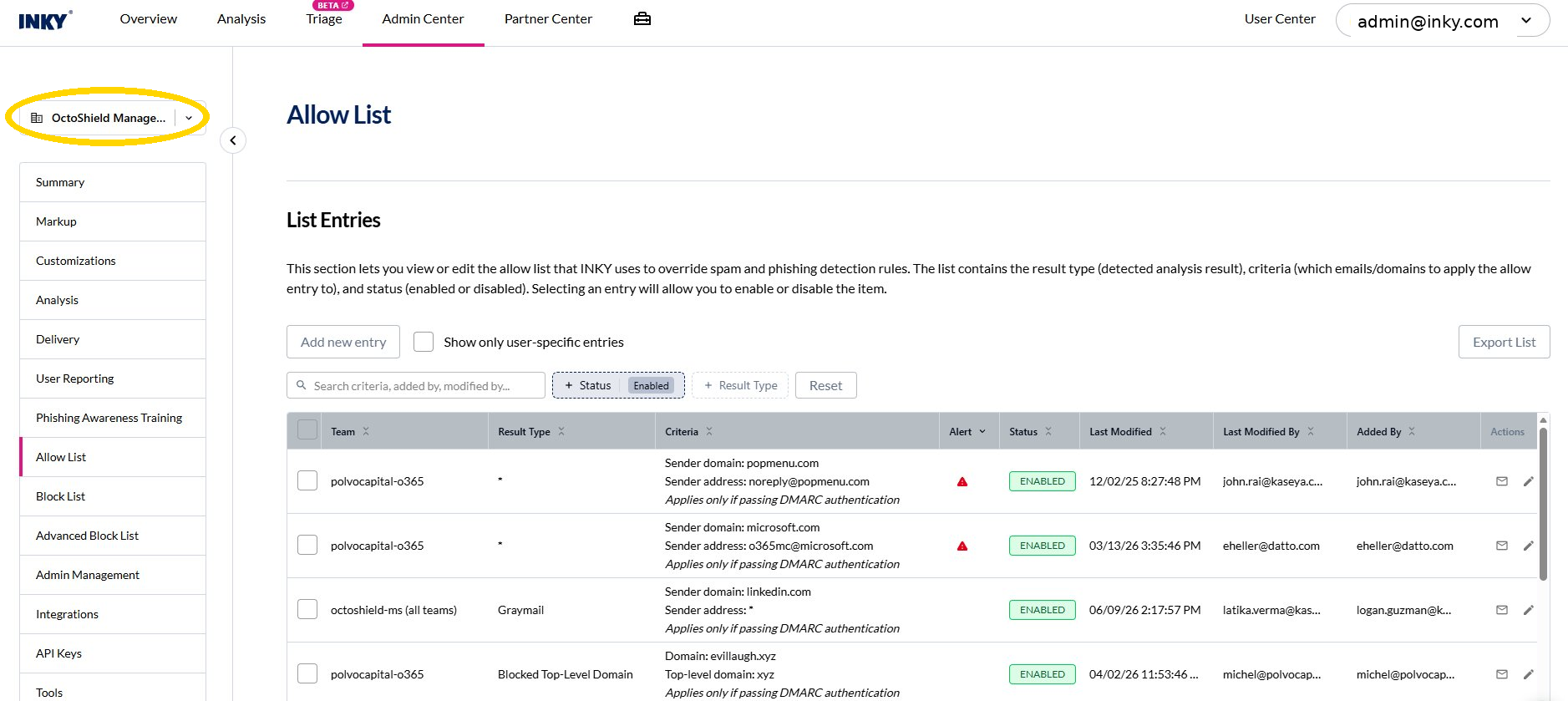Focus the Search criteria input field

click(416, 385)
